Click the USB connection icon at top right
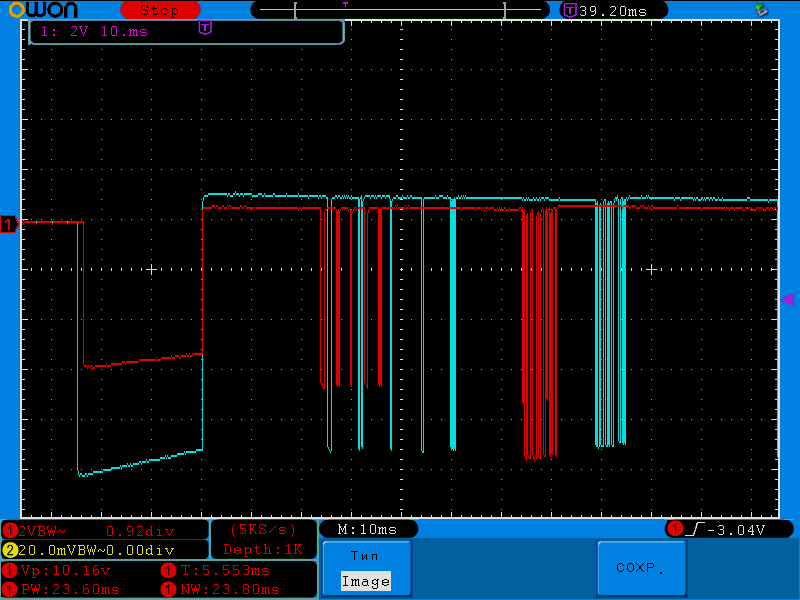The width and height of the screenshot is (800, 600). pyautogui.click(x=761, y=10)
